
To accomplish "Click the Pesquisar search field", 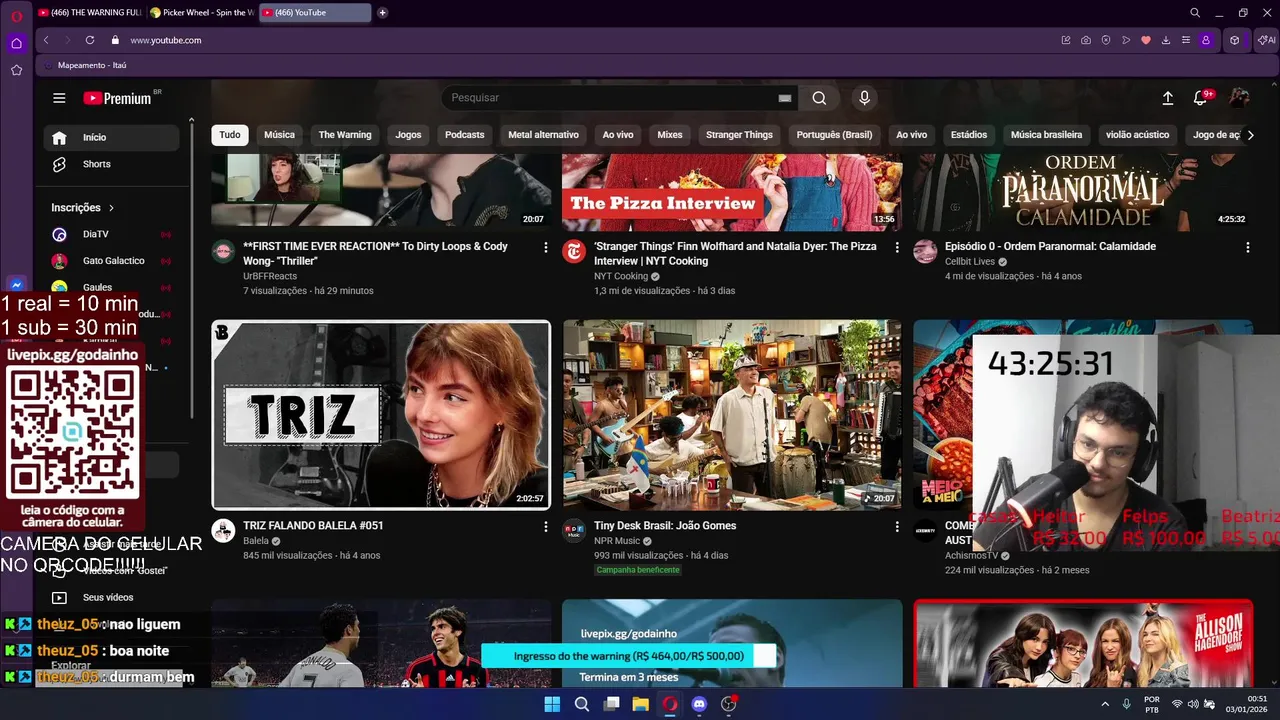I will (610, 98).
